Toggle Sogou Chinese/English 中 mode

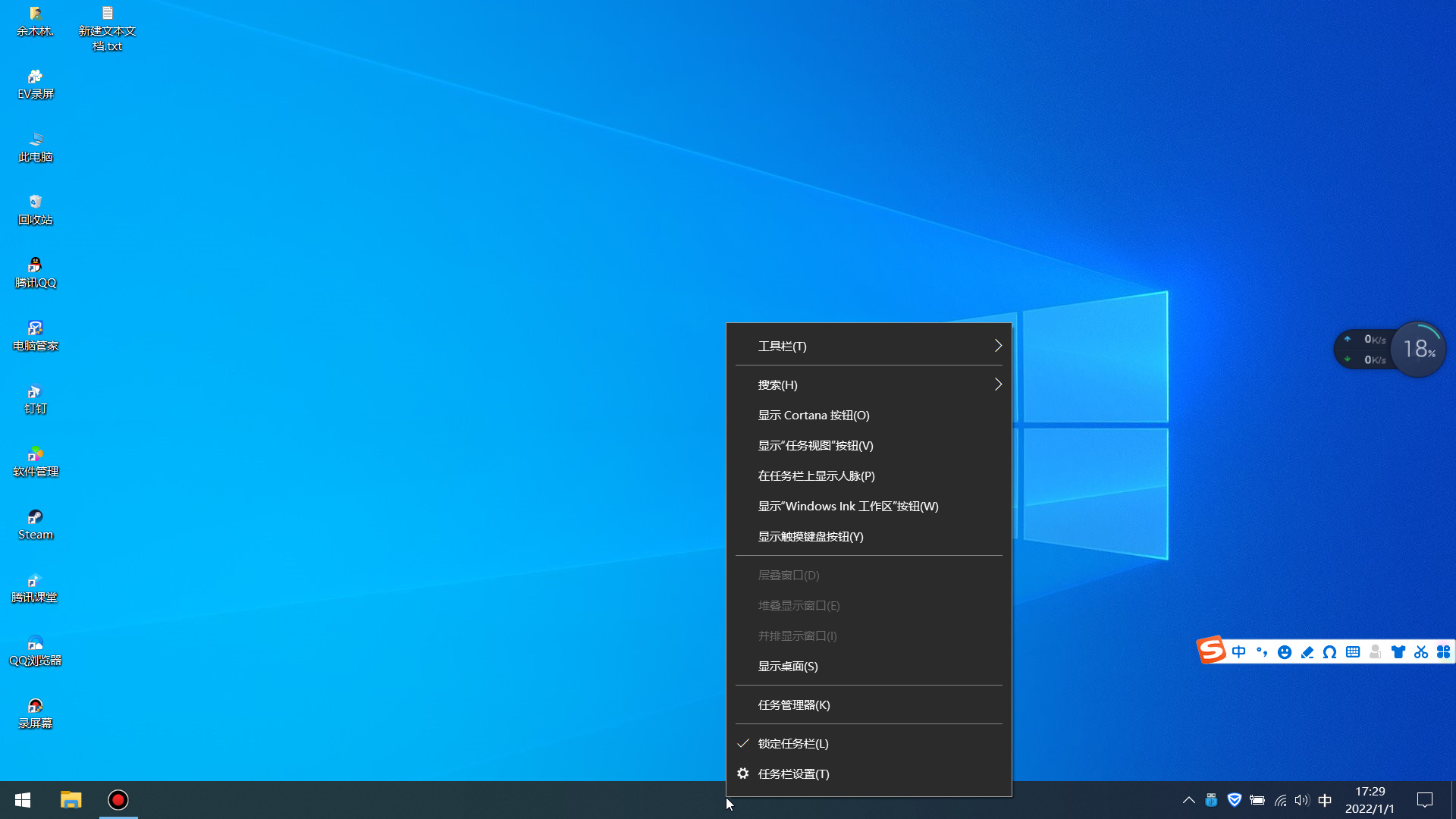pos(1238,652)
